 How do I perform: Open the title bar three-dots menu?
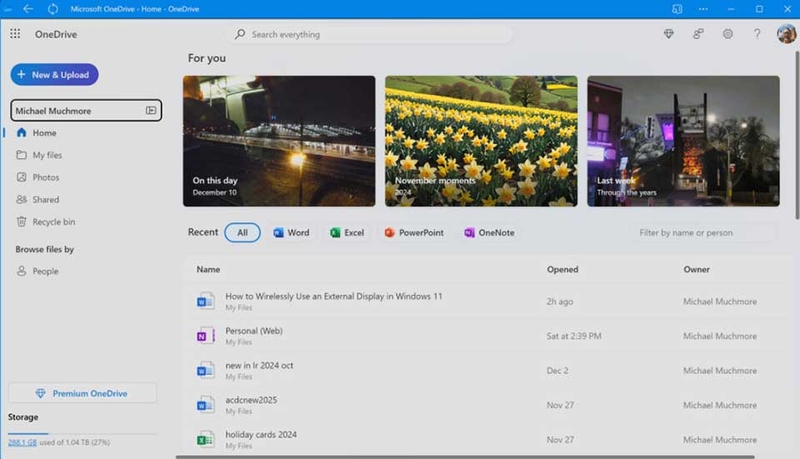tap(703, 9)
